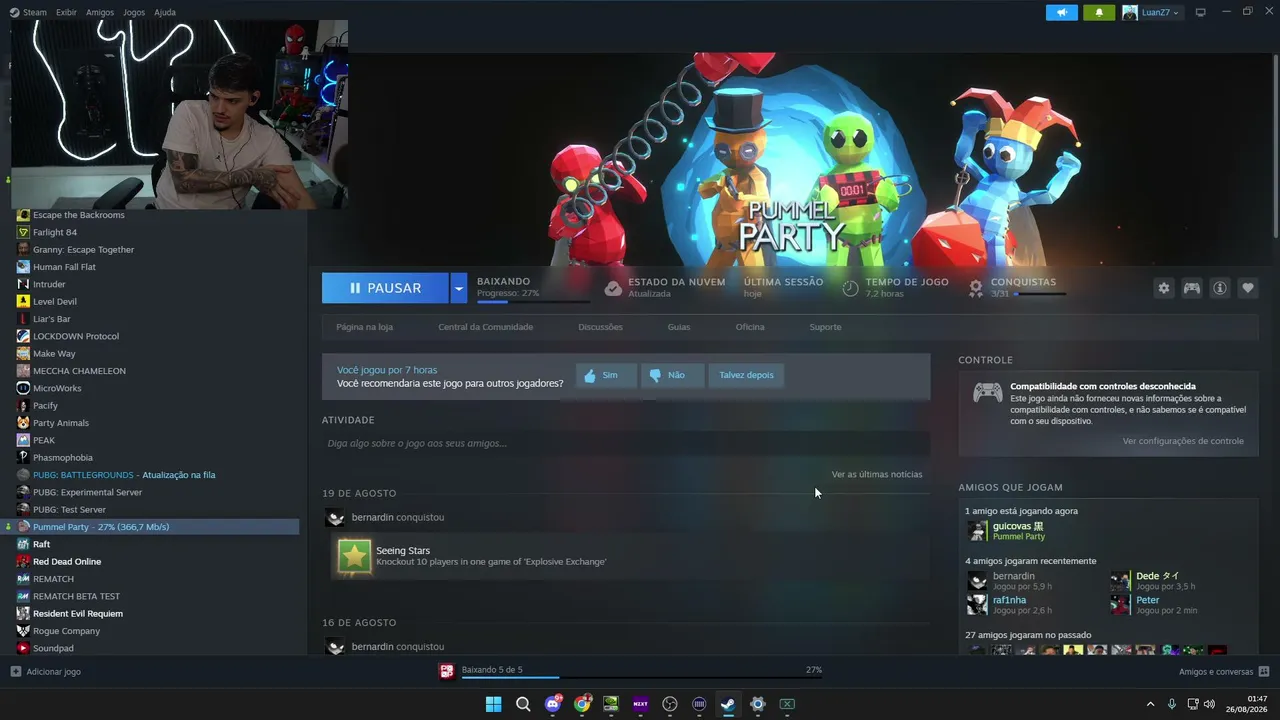Open the Phasmophobia game icon in library
The image size is (1280, 720).
[23, 457]
